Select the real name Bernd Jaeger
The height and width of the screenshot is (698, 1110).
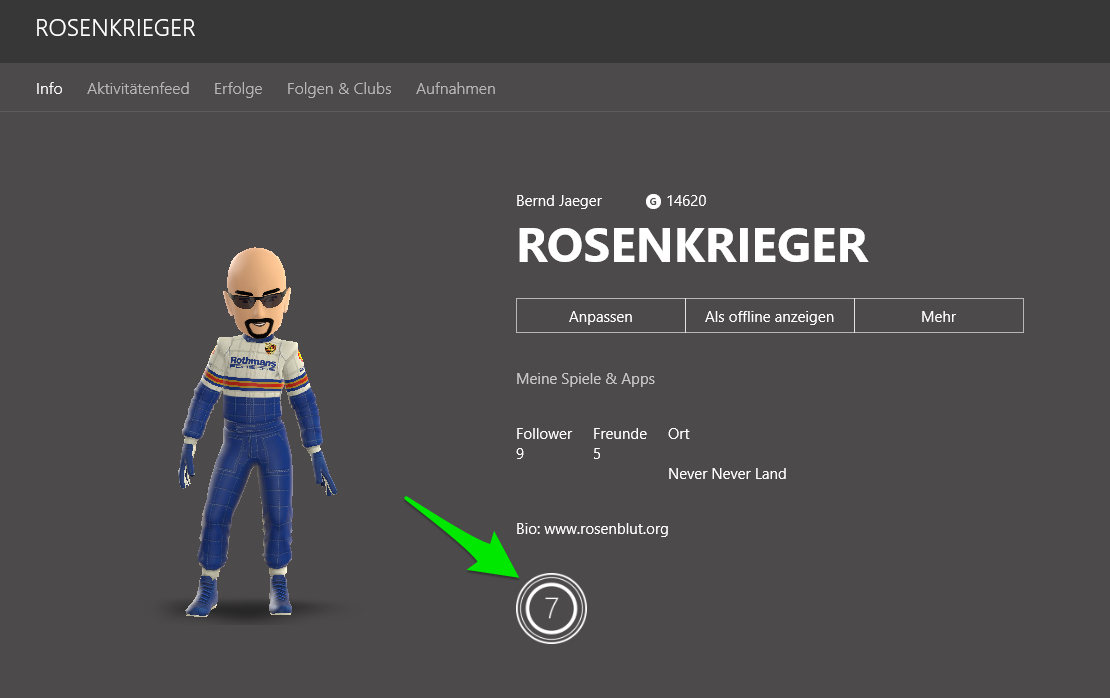[x=559, y=201]
